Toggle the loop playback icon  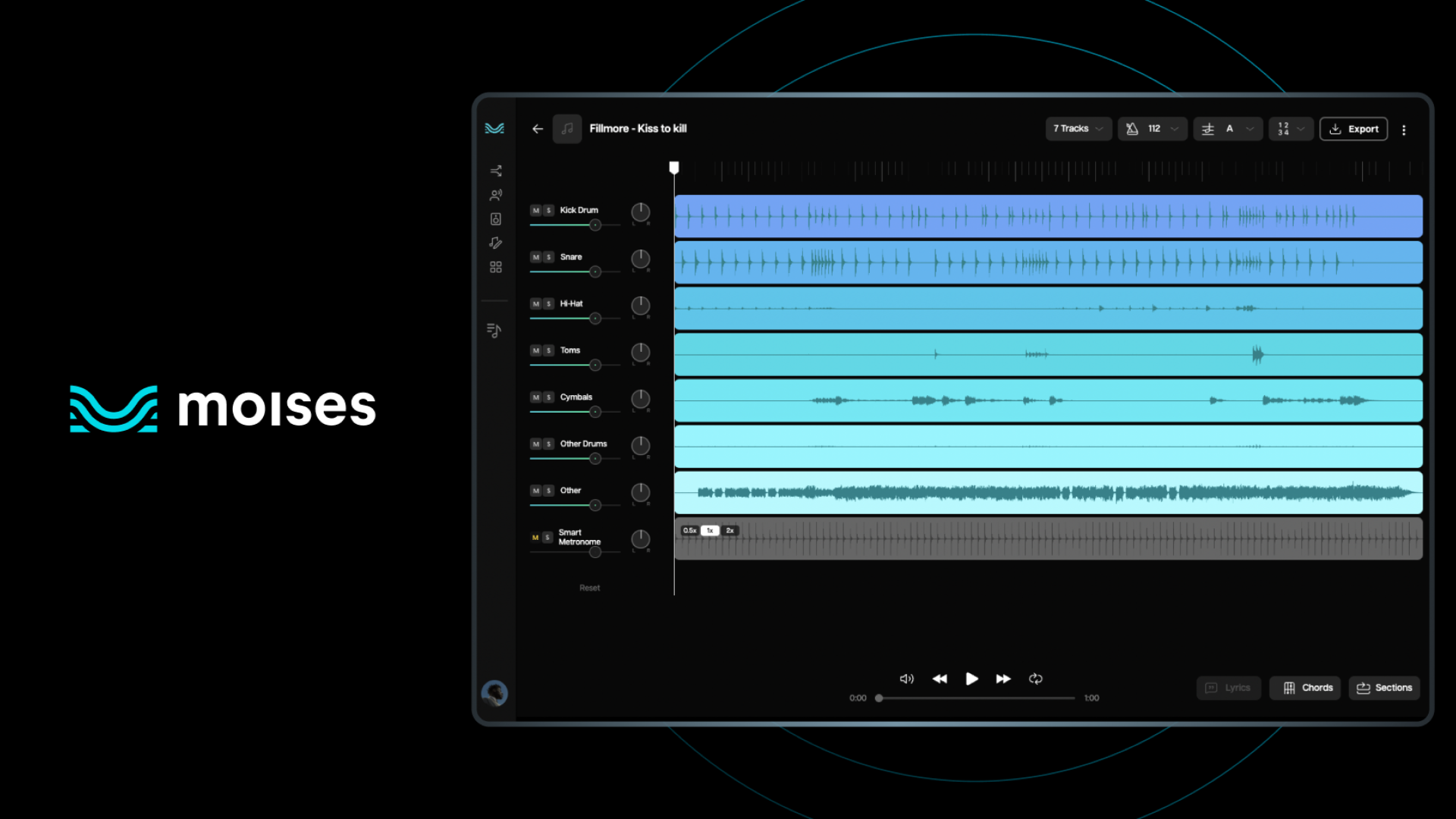click(1035, 679)
